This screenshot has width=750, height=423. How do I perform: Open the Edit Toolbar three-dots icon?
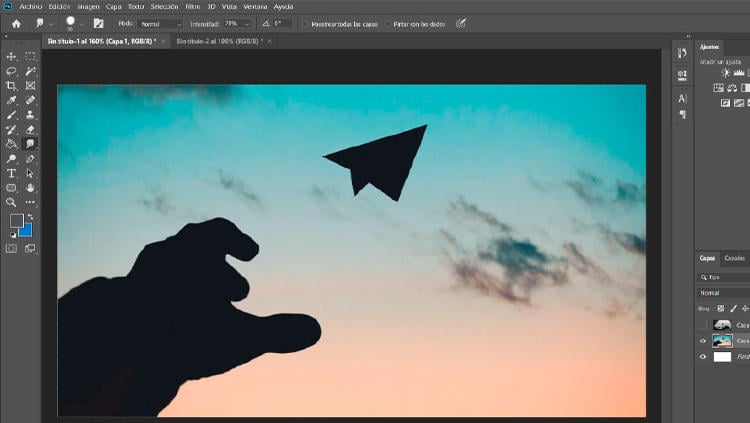(x=30, y=202)
